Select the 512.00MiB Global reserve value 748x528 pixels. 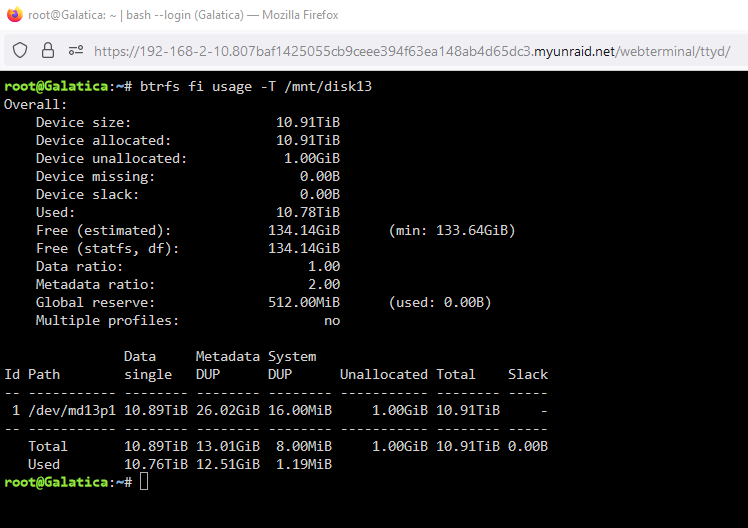click(304, 302)
